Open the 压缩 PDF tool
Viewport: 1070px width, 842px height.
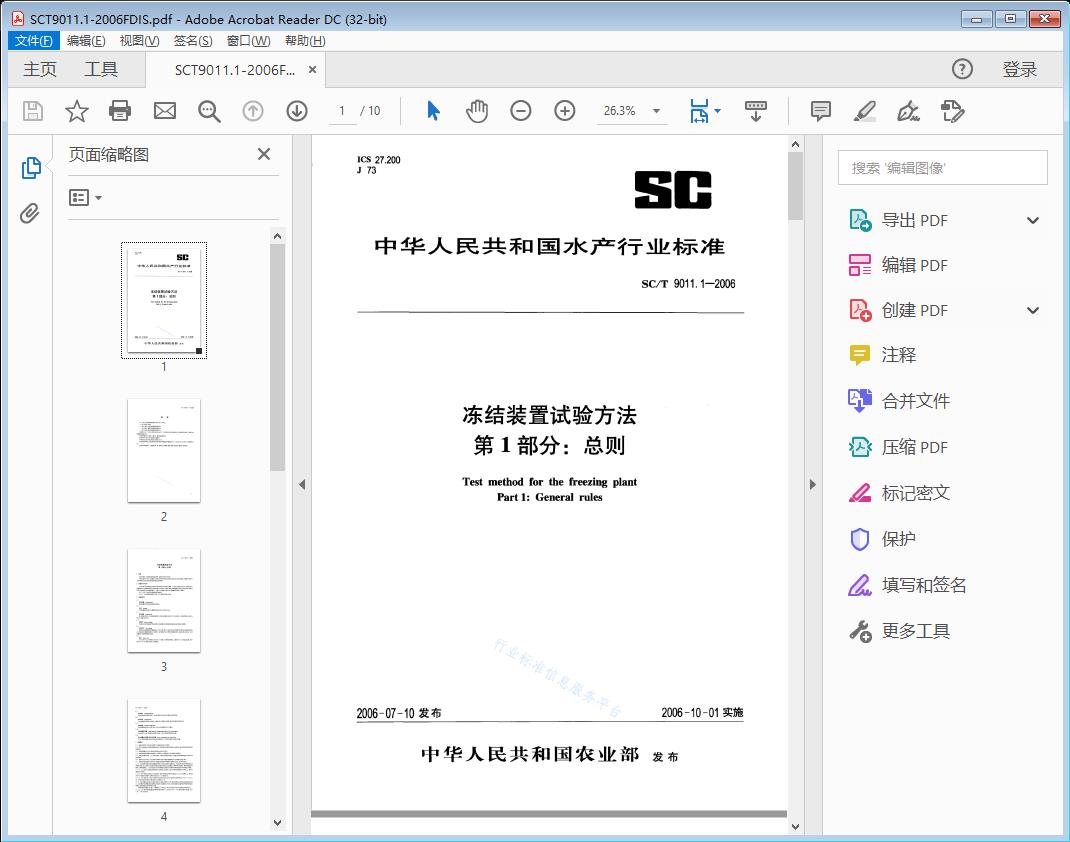click(914, 447)
